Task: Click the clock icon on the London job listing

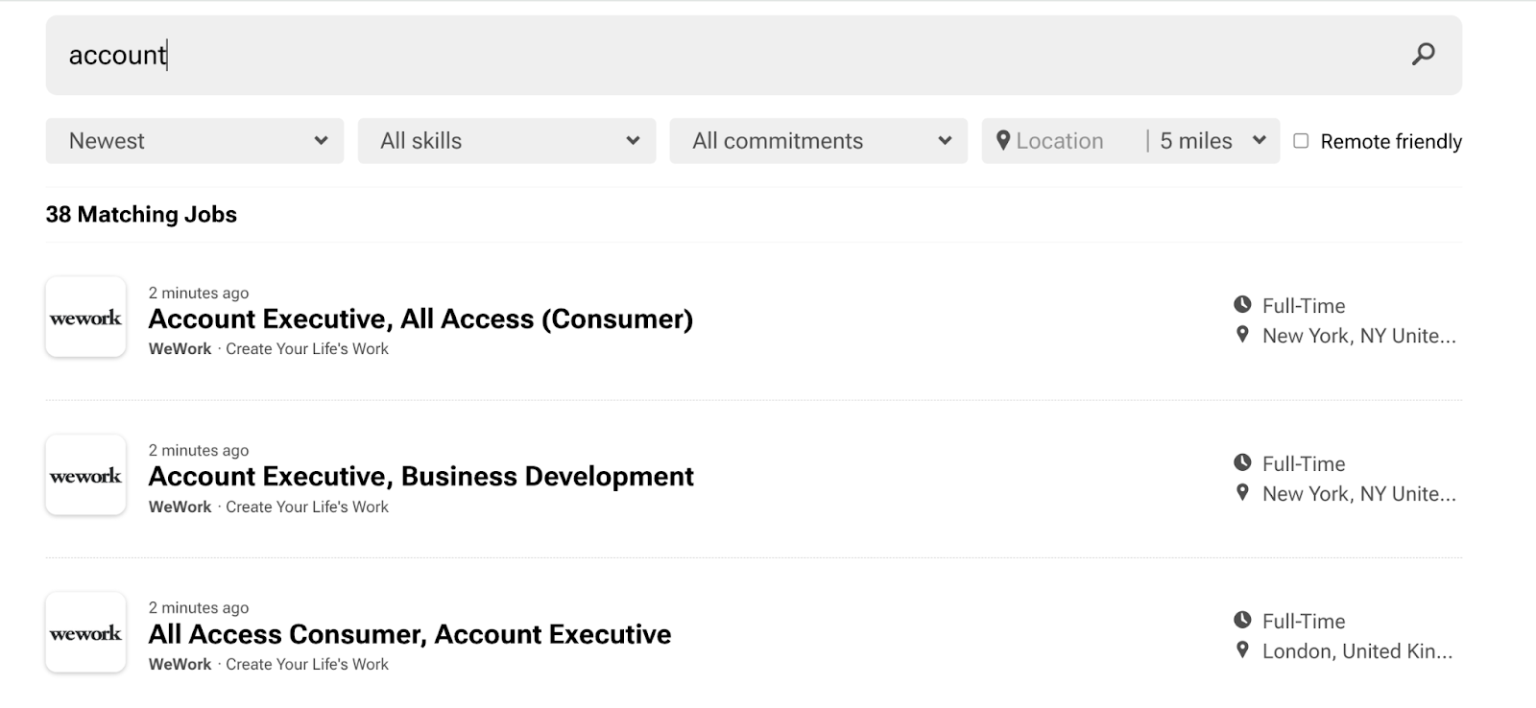Action: [1240, 621]
